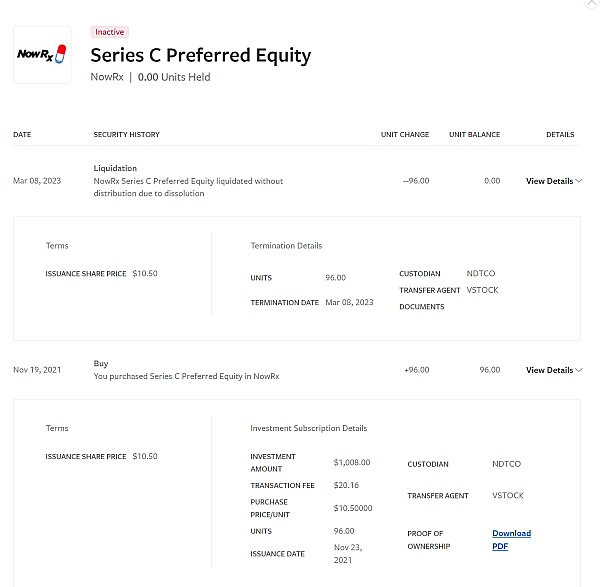Click the NowRx company logo
The width and height of the screenshot is (600, 587).
41,54
